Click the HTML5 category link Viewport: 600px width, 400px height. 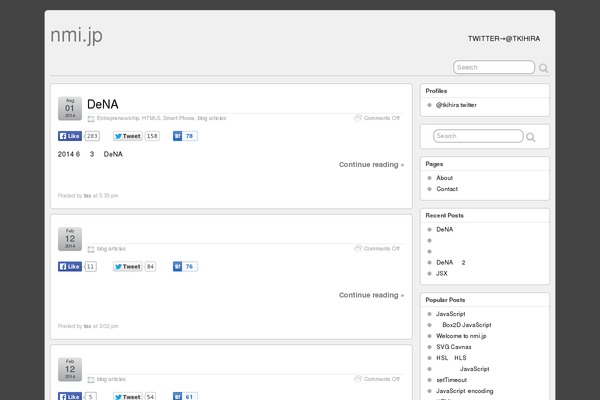click(x=151, y=118)
